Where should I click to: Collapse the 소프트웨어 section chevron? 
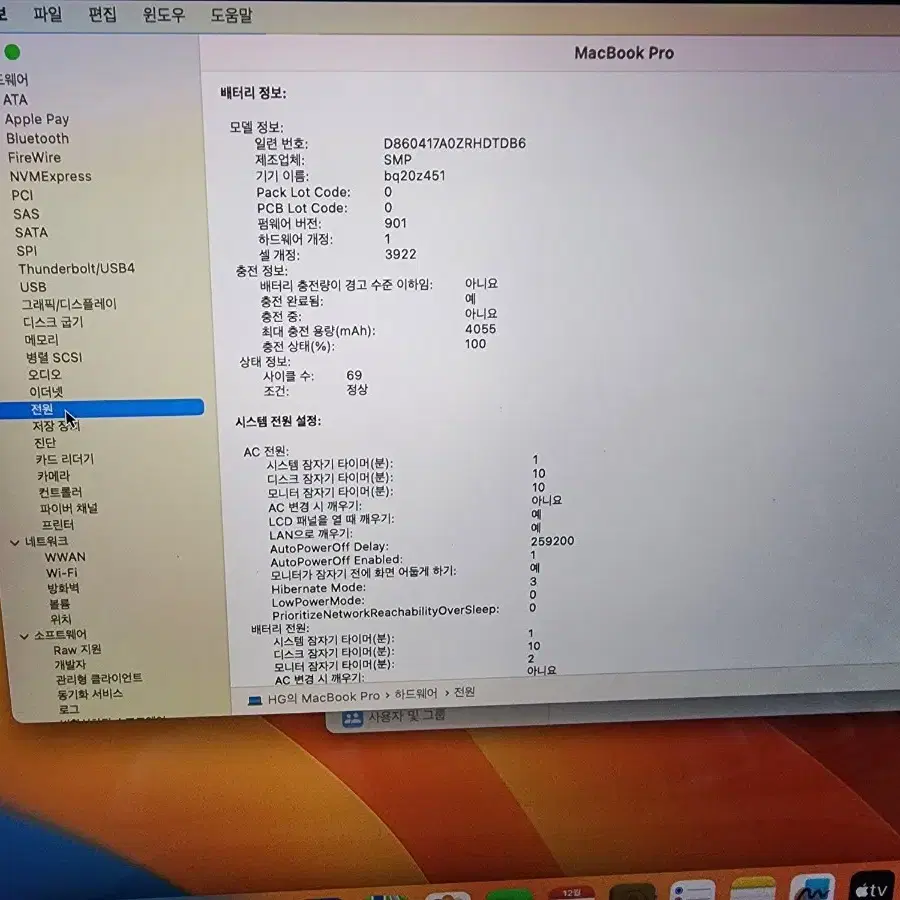click(24, 635)
